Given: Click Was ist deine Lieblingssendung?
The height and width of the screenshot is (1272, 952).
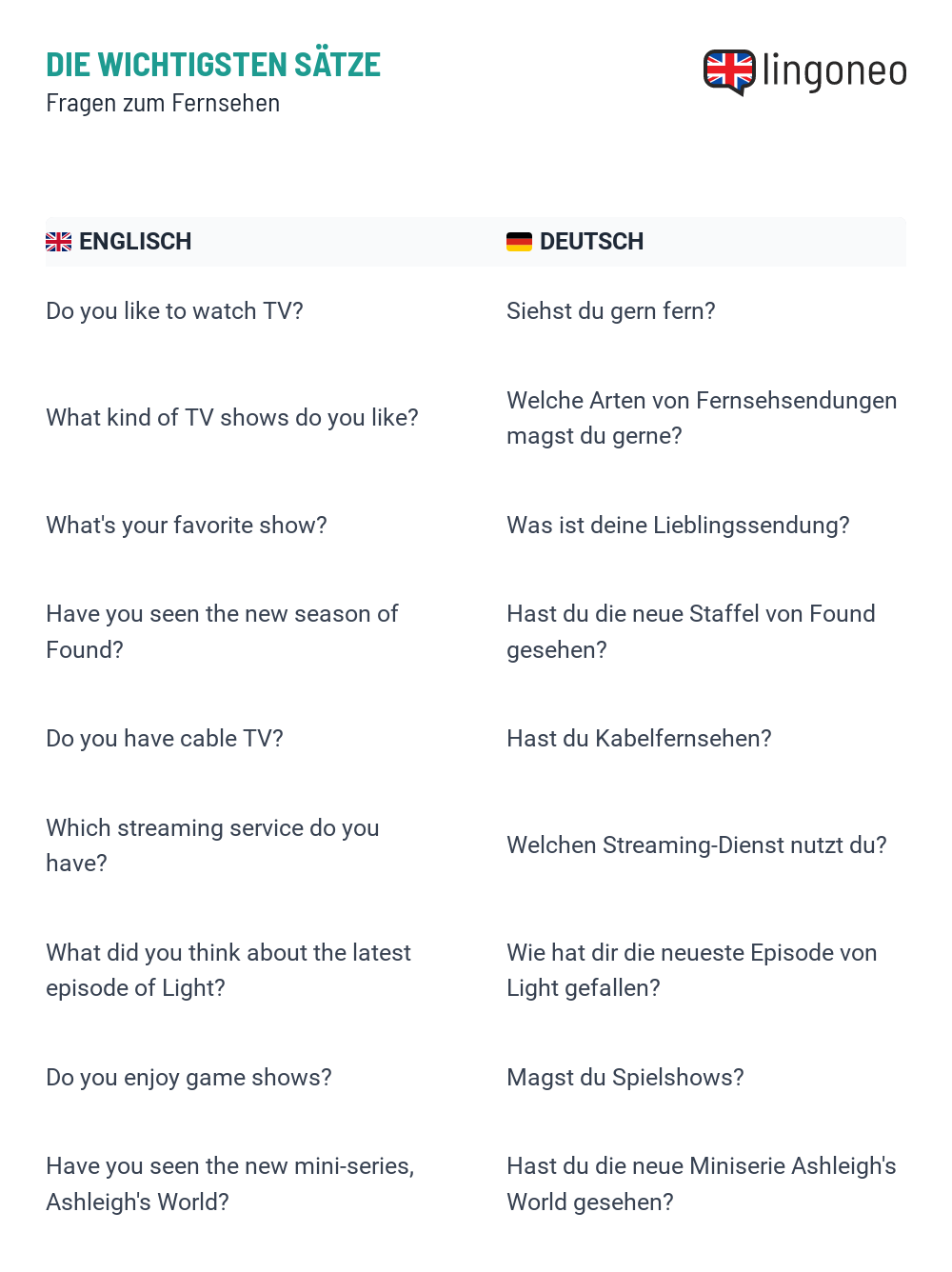Looking at the screenshot, I should pos(678,526).
